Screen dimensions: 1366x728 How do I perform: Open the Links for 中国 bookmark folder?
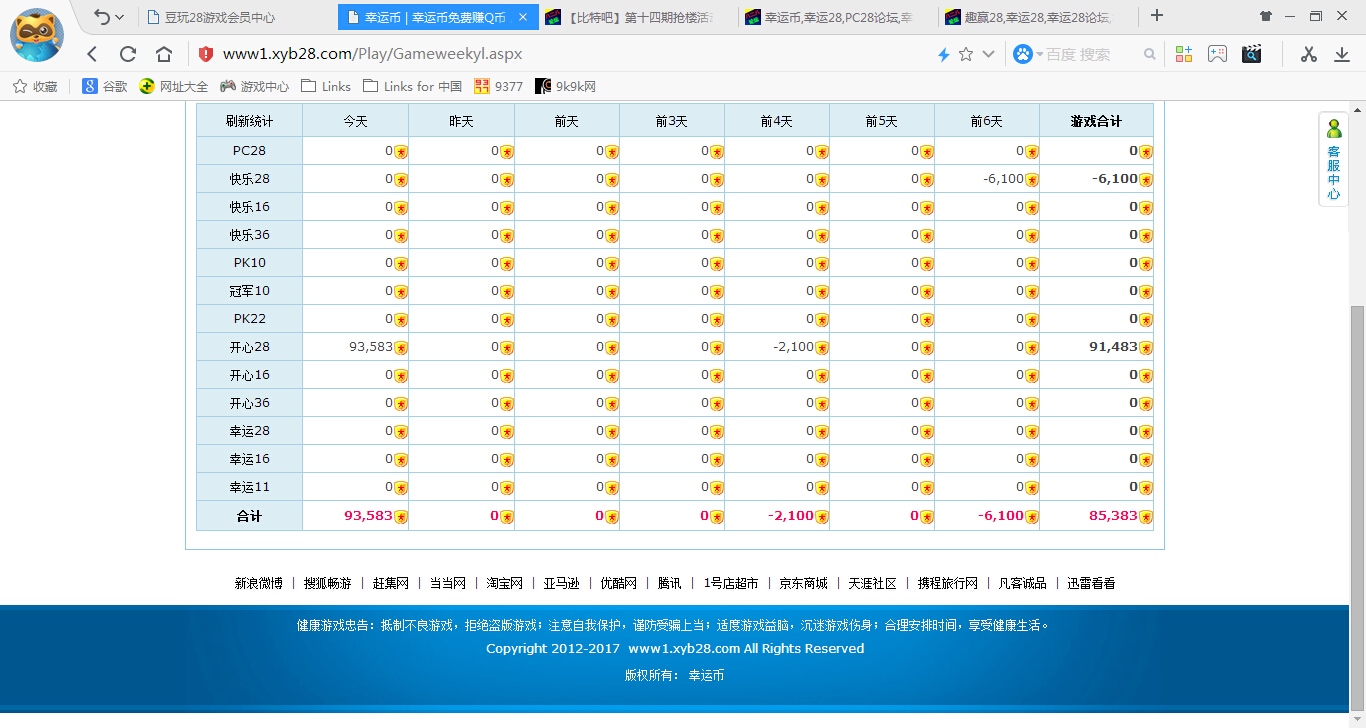coord(413,87)
